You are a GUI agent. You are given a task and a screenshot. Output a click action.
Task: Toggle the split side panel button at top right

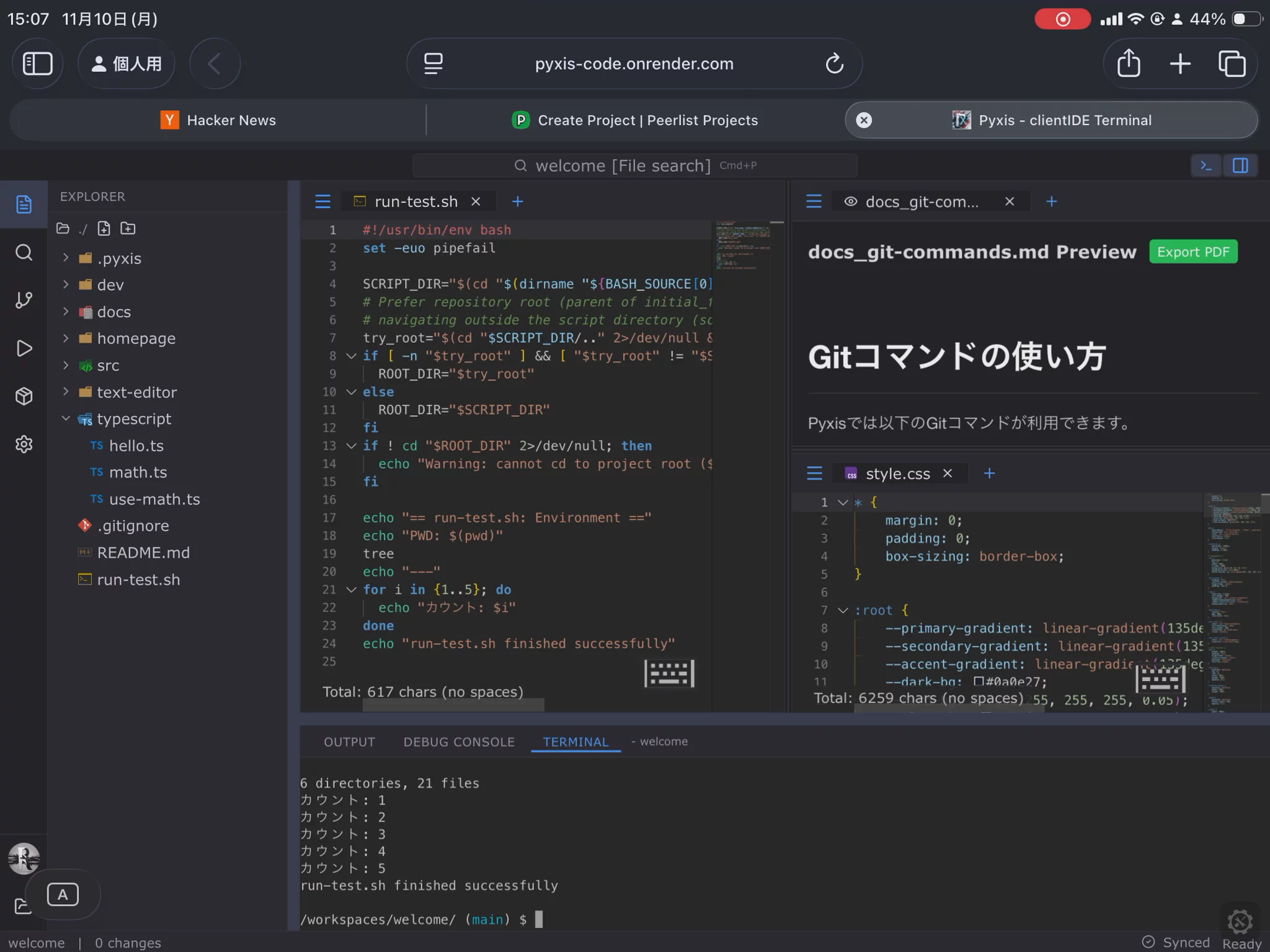(x=1240, y=165)
